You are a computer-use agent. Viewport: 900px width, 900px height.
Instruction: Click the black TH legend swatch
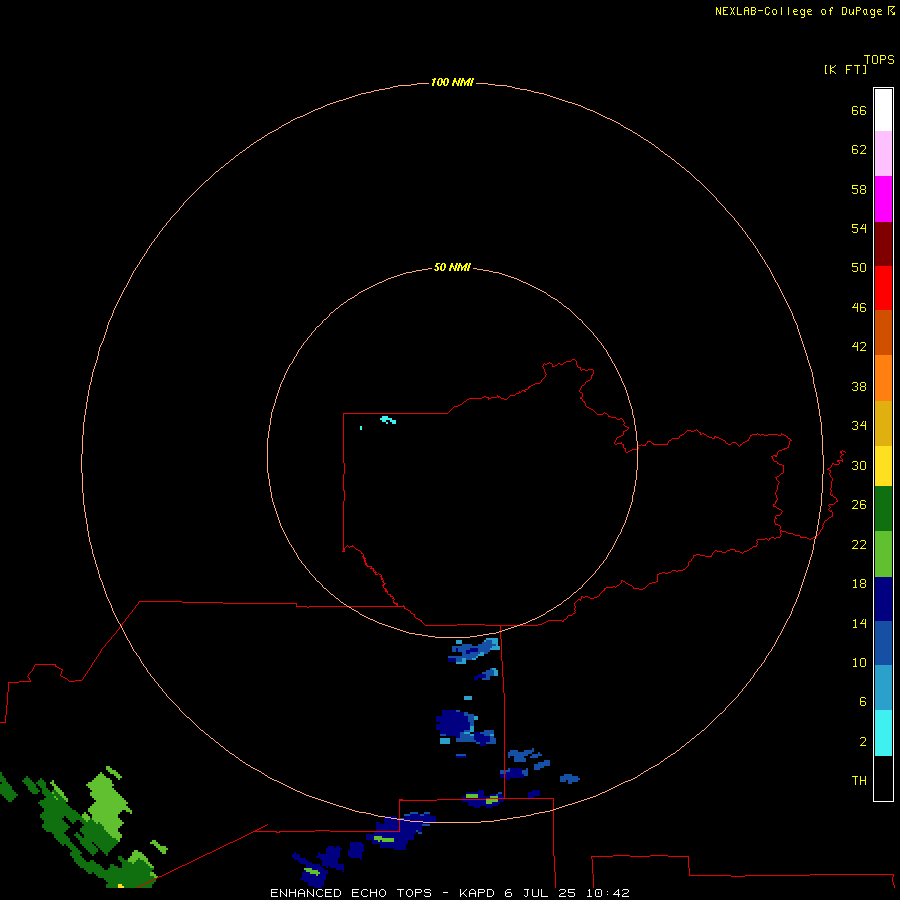(x=883, y=778)
